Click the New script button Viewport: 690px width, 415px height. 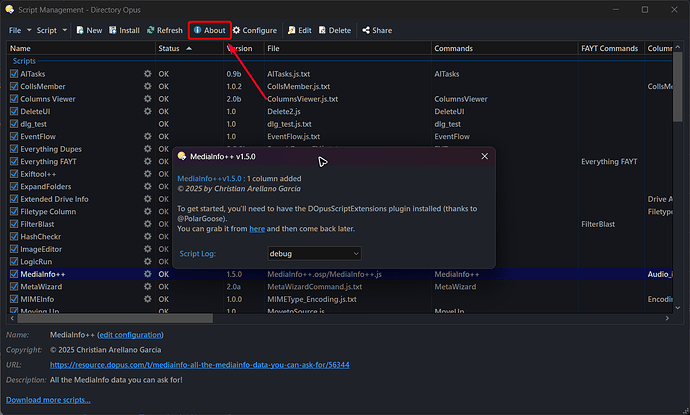89,30
